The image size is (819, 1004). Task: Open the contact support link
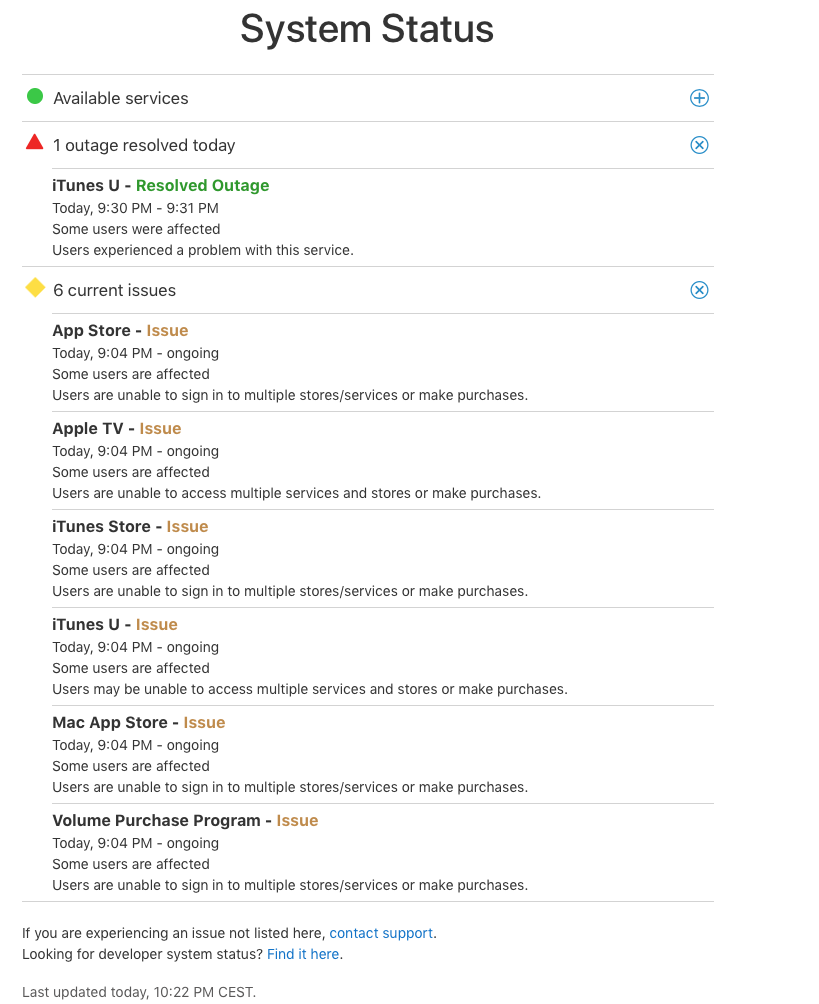381,933
